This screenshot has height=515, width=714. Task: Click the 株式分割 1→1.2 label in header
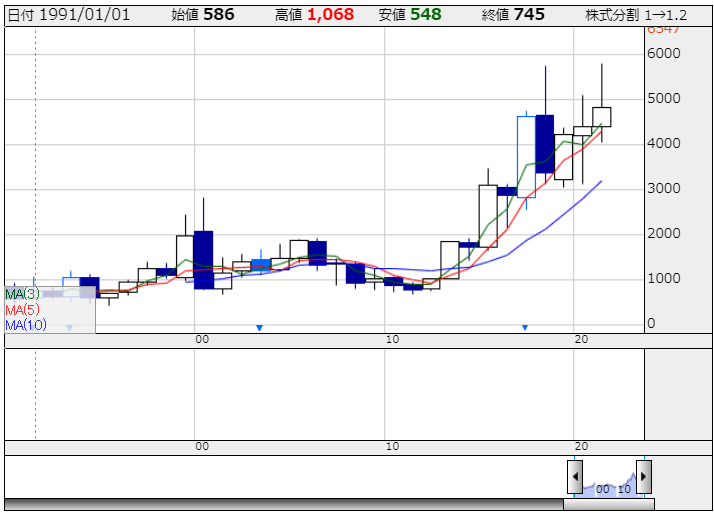point(636,15)
